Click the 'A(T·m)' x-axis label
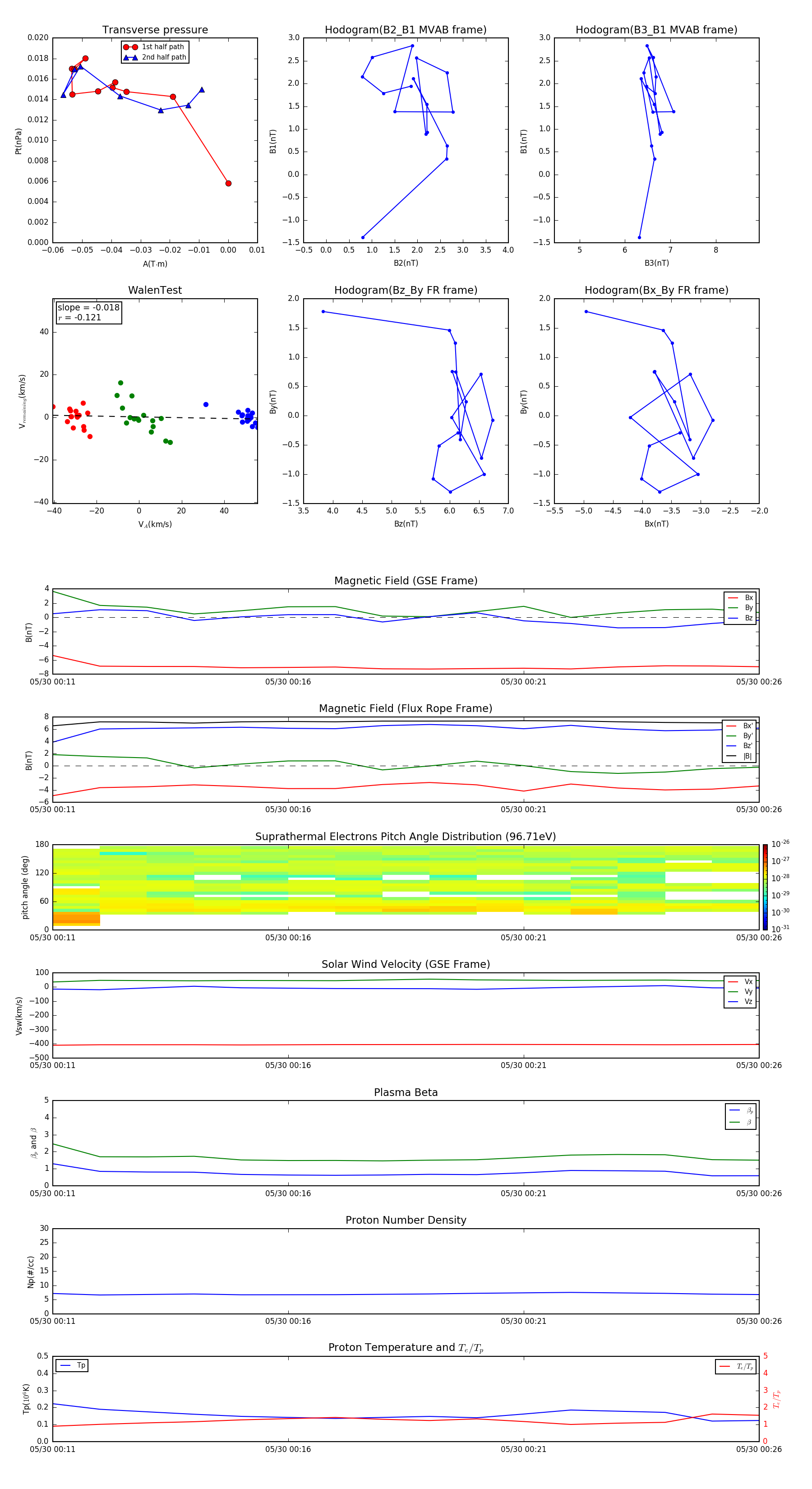812x1489 pixels. [155, 264]
